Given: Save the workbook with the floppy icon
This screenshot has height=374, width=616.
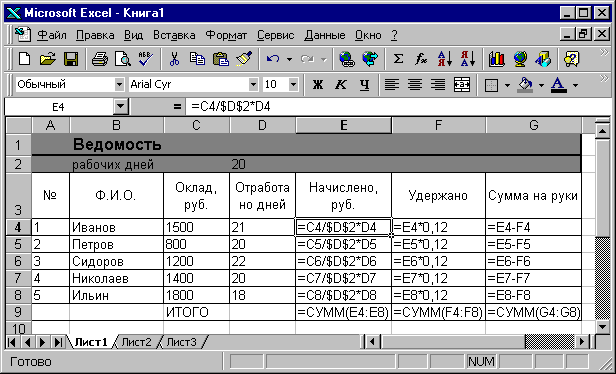Looking at the screenshot, I should [x=71, y=59].
